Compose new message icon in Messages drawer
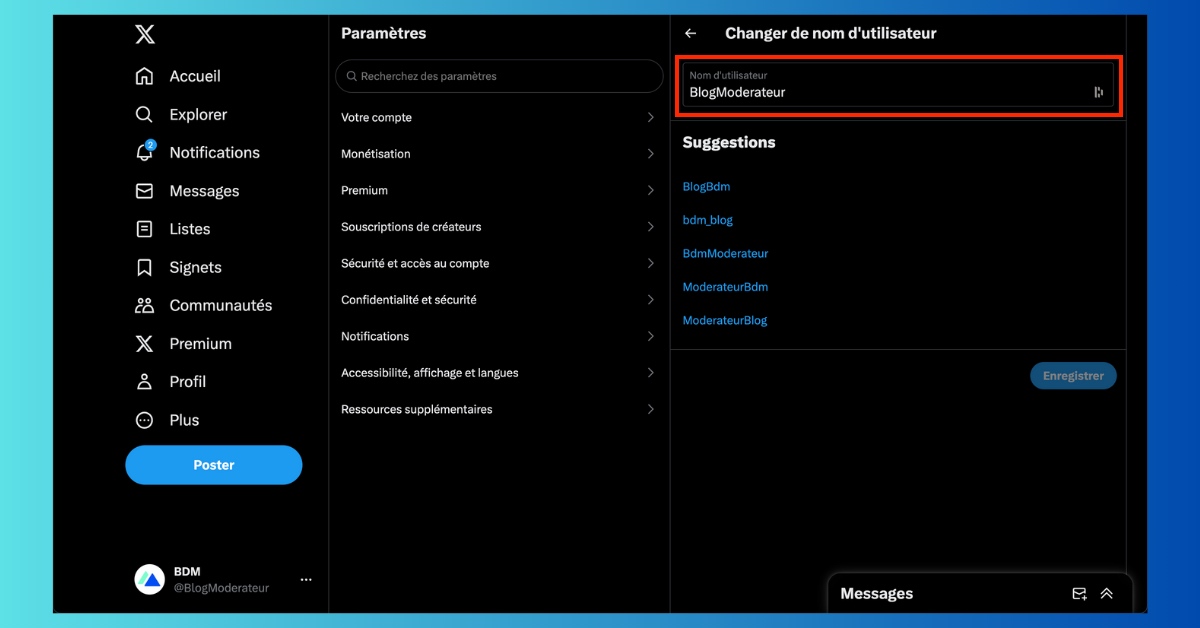Viewport: 1200px width, 628px height. [x=1079, y=594]
